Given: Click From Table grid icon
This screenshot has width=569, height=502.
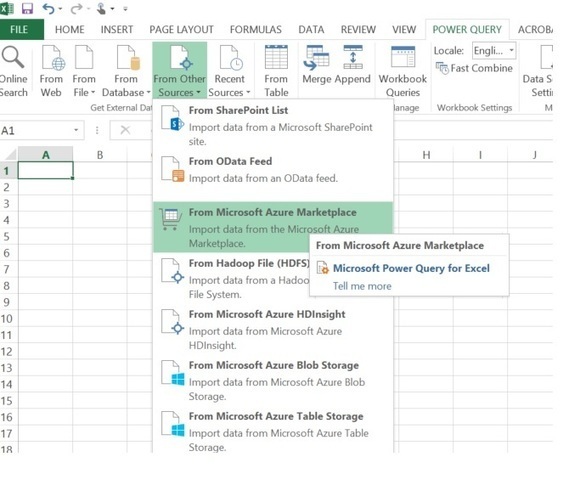Looking at the screenshot, I should pos(276,57).
